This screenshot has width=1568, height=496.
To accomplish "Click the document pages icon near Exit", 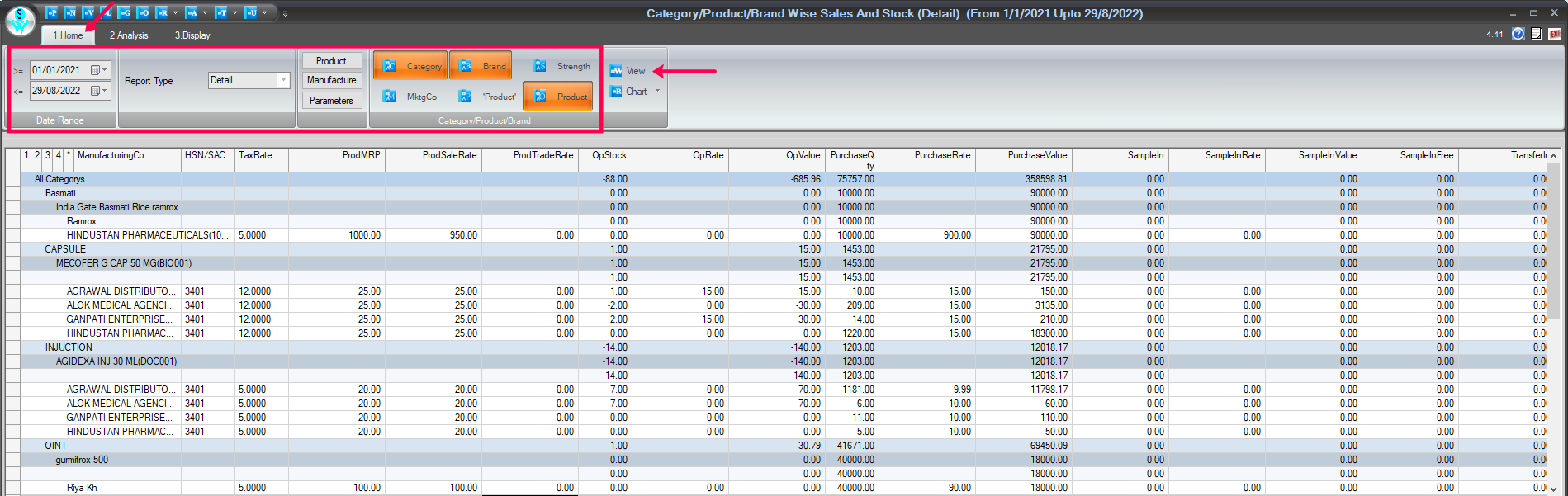I will (1536, 34).
